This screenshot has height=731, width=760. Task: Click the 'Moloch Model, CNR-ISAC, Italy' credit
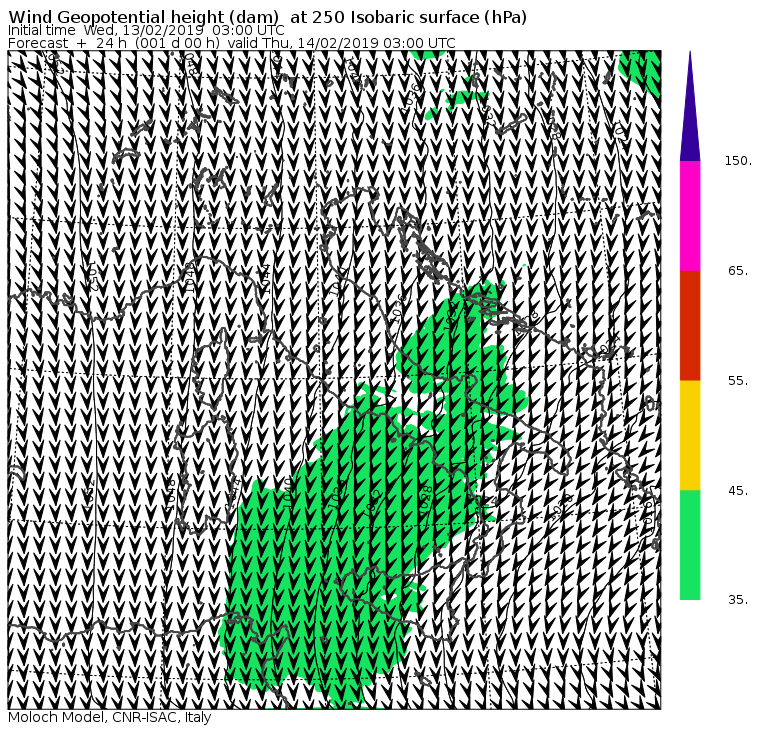click(x=110, y=717)
